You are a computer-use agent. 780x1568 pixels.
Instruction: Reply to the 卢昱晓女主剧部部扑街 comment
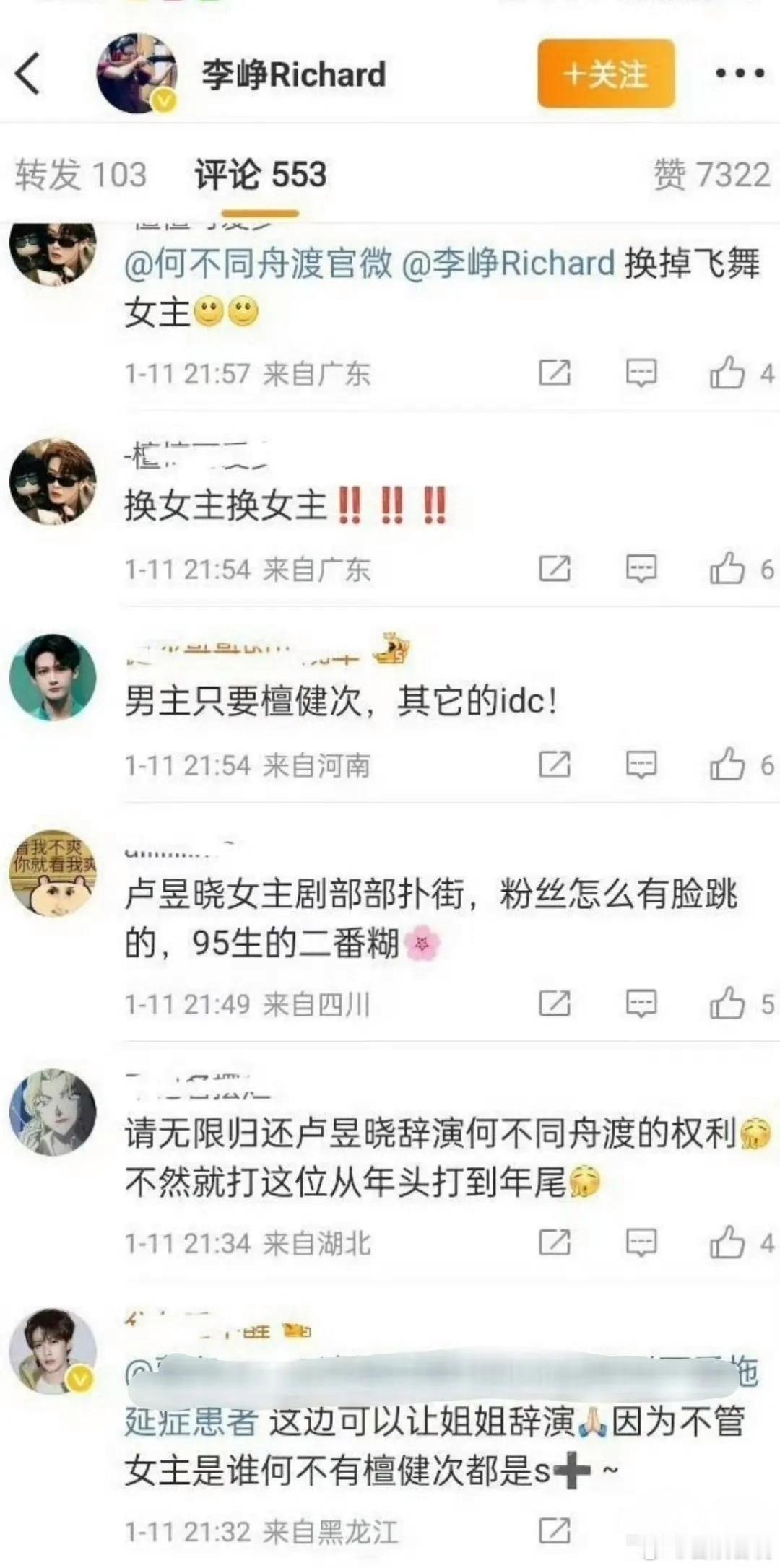(x=641, y=1003)
